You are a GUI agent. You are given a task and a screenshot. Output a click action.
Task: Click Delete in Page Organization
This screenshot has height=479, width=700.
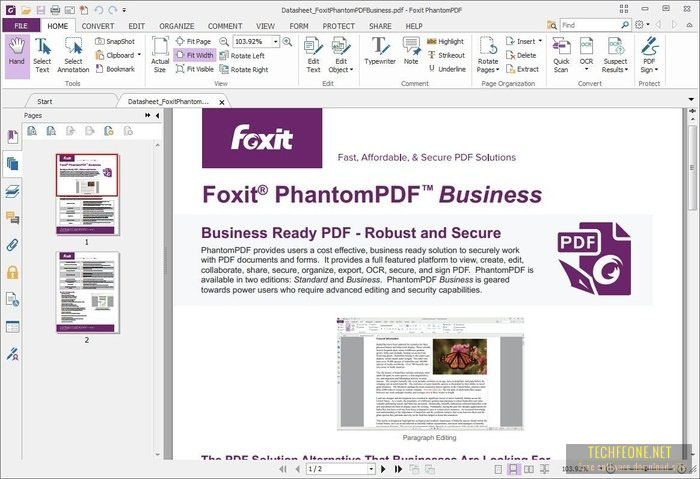[x=521, y=55]
